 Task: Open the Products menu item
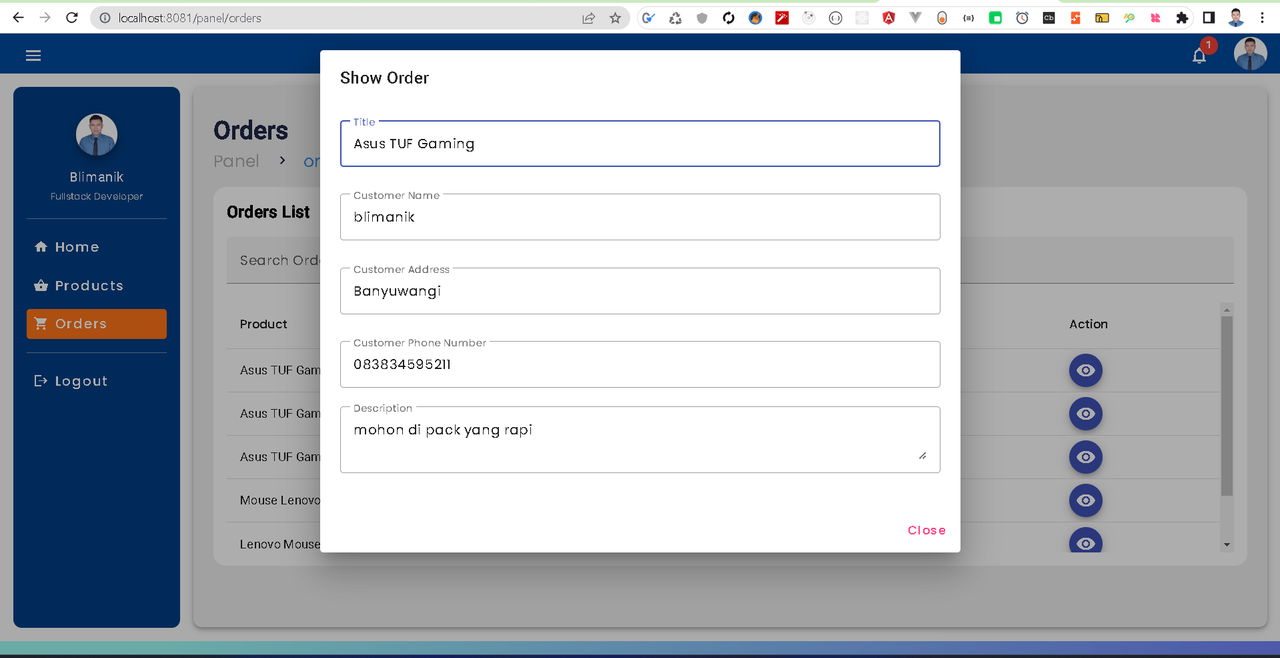point(97,285)
